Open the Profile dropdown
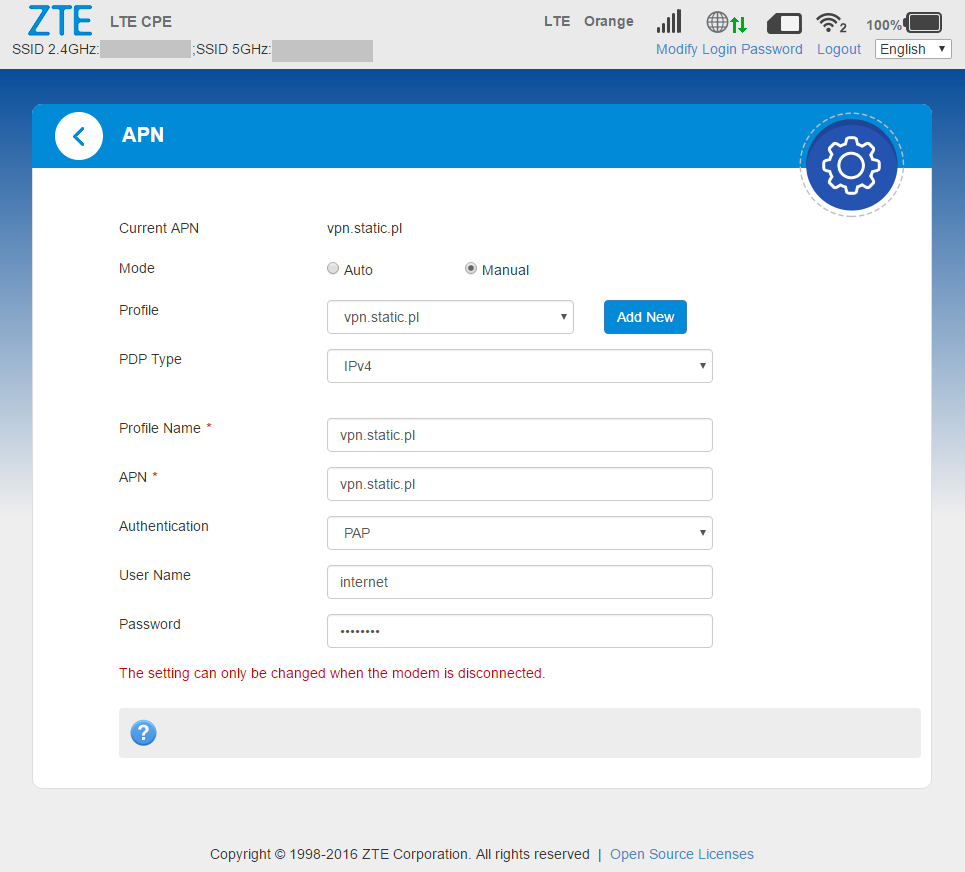 pos(450,317)
